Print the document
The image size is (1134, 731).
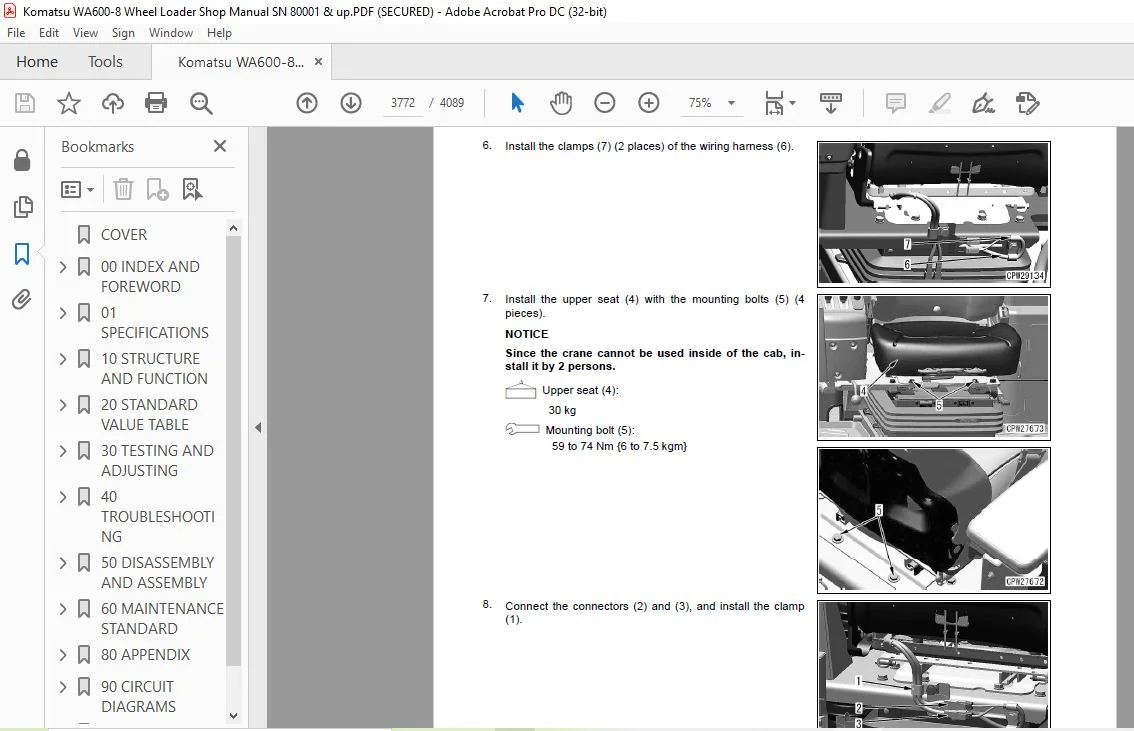(x=155, y=103)
